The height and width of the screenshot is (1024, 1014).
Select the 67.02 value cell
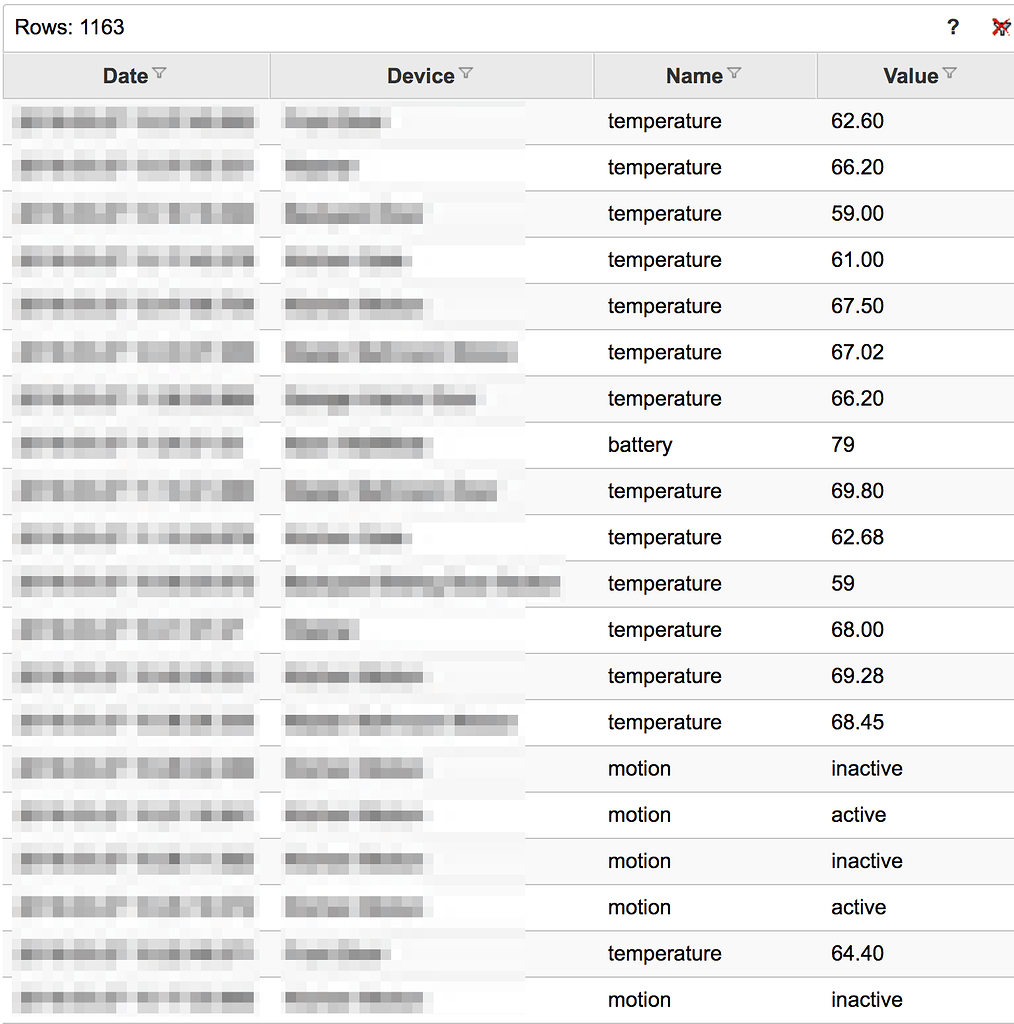[857, 352]
